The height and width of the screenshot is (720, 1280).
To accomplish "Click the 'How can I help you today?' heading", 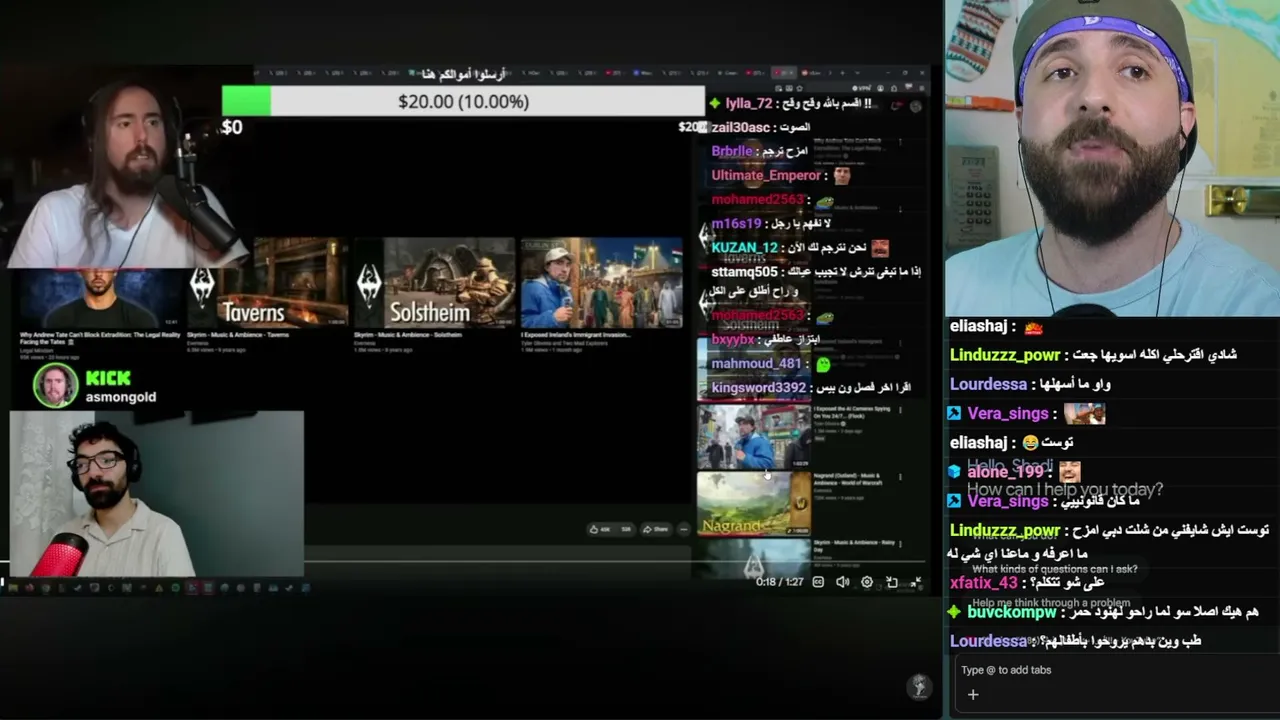I will coord(1065,489).
